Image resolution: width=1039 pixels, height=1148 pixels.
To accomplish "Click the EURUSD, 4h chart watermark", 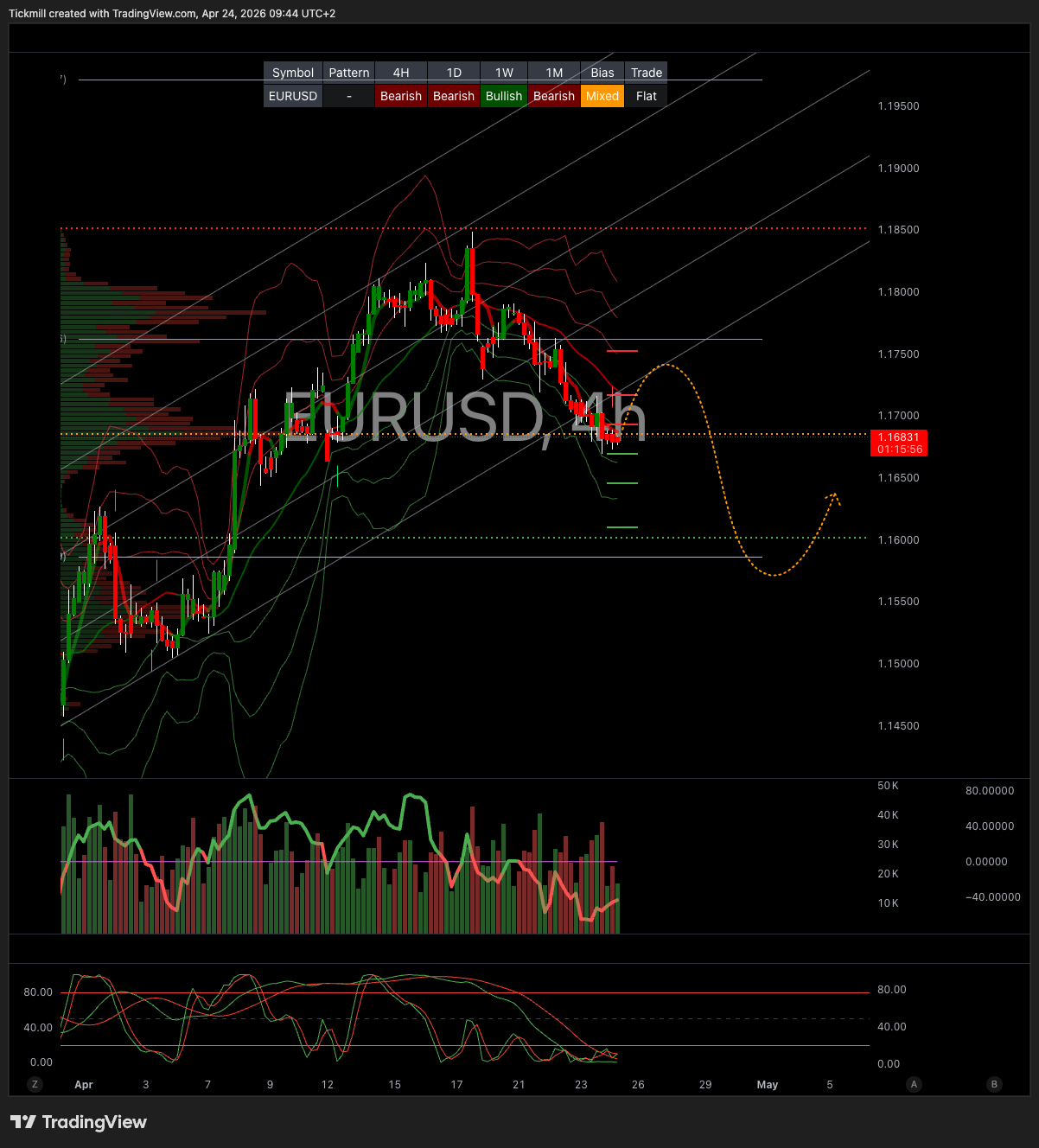I will pos(465,417).
